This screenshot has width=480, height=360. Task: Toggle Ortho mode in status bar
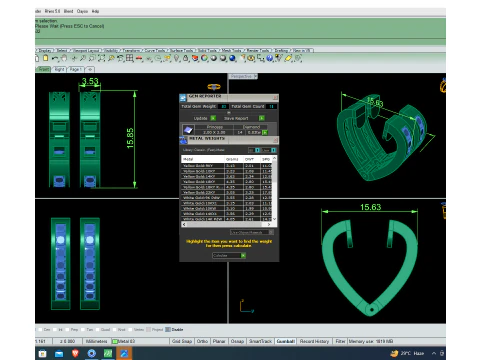[x=202, y=341]
